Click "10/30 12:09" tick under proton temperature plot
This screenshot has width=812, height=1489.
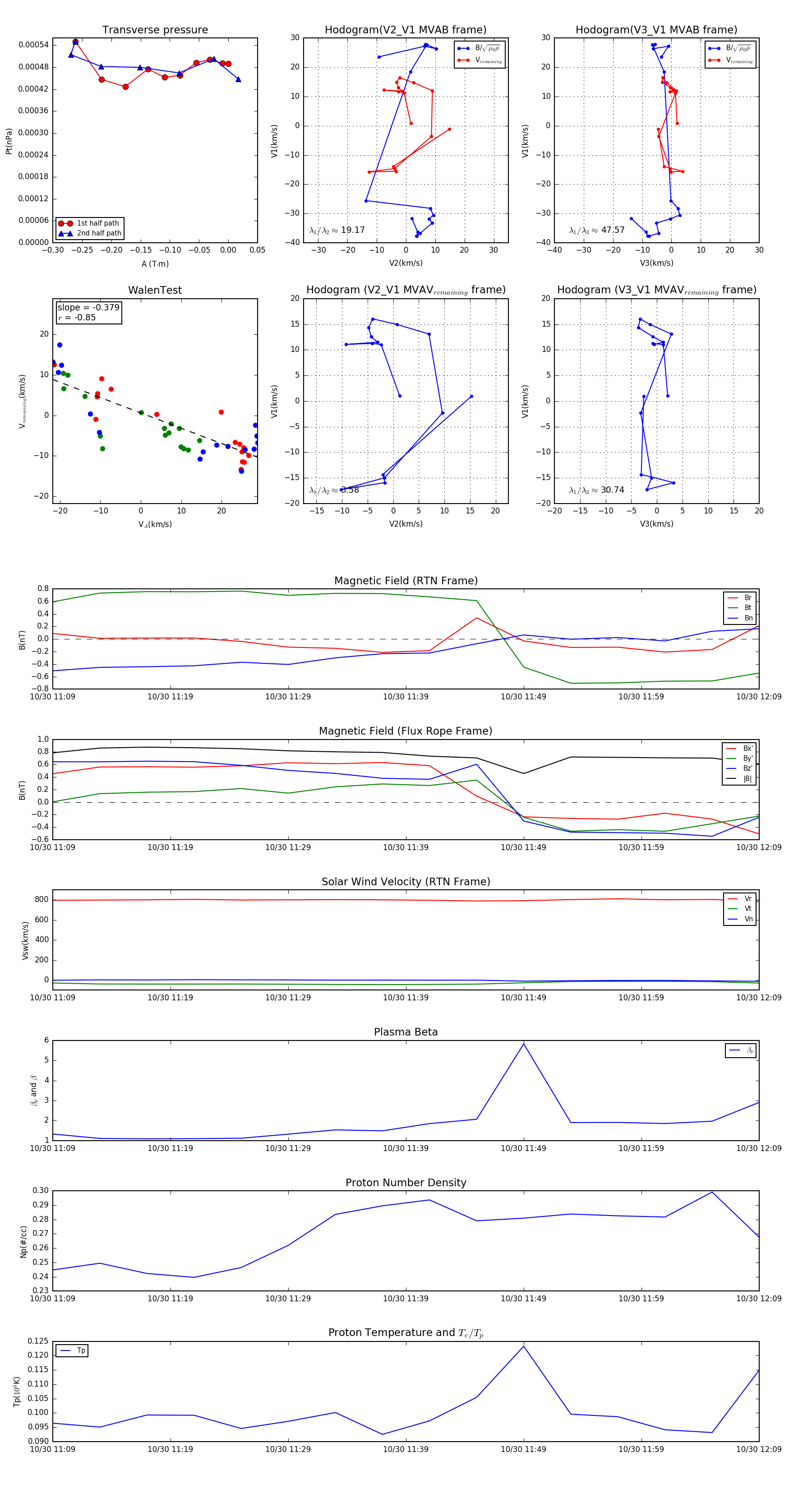[x=758, y=1449]
